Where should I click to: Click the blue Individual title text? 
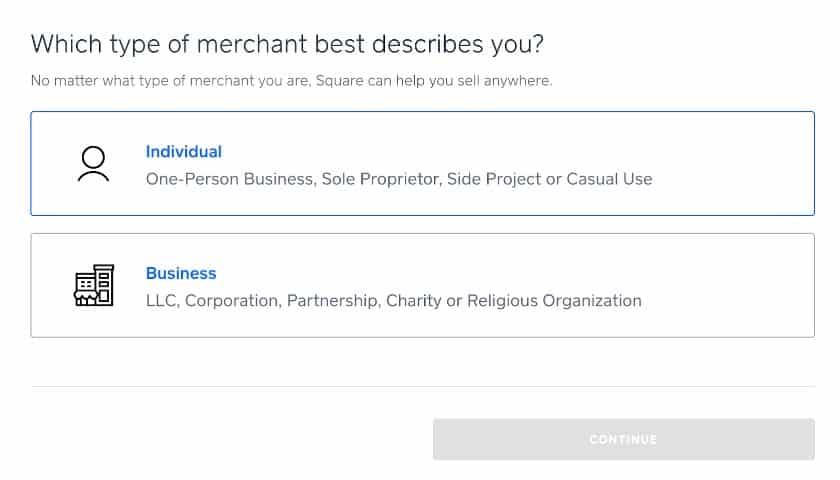point(184,152)
